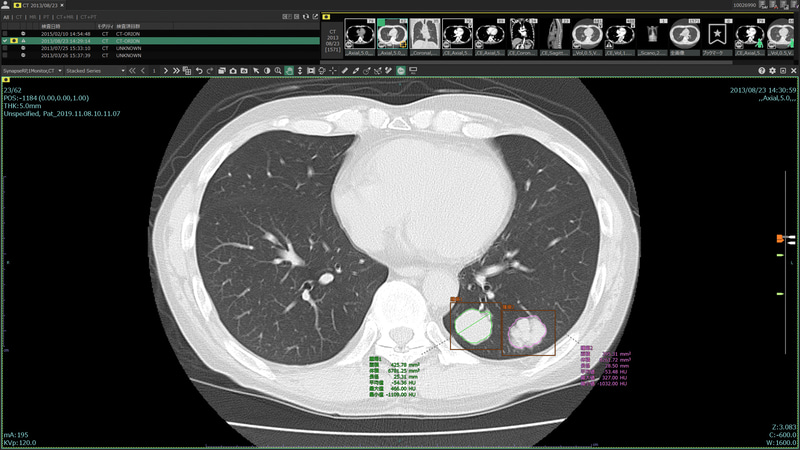Viewport: 800px width, 450px height.
Task: Select the 2015/02/10 CT-ORION study row
Action: click(160, 34)
